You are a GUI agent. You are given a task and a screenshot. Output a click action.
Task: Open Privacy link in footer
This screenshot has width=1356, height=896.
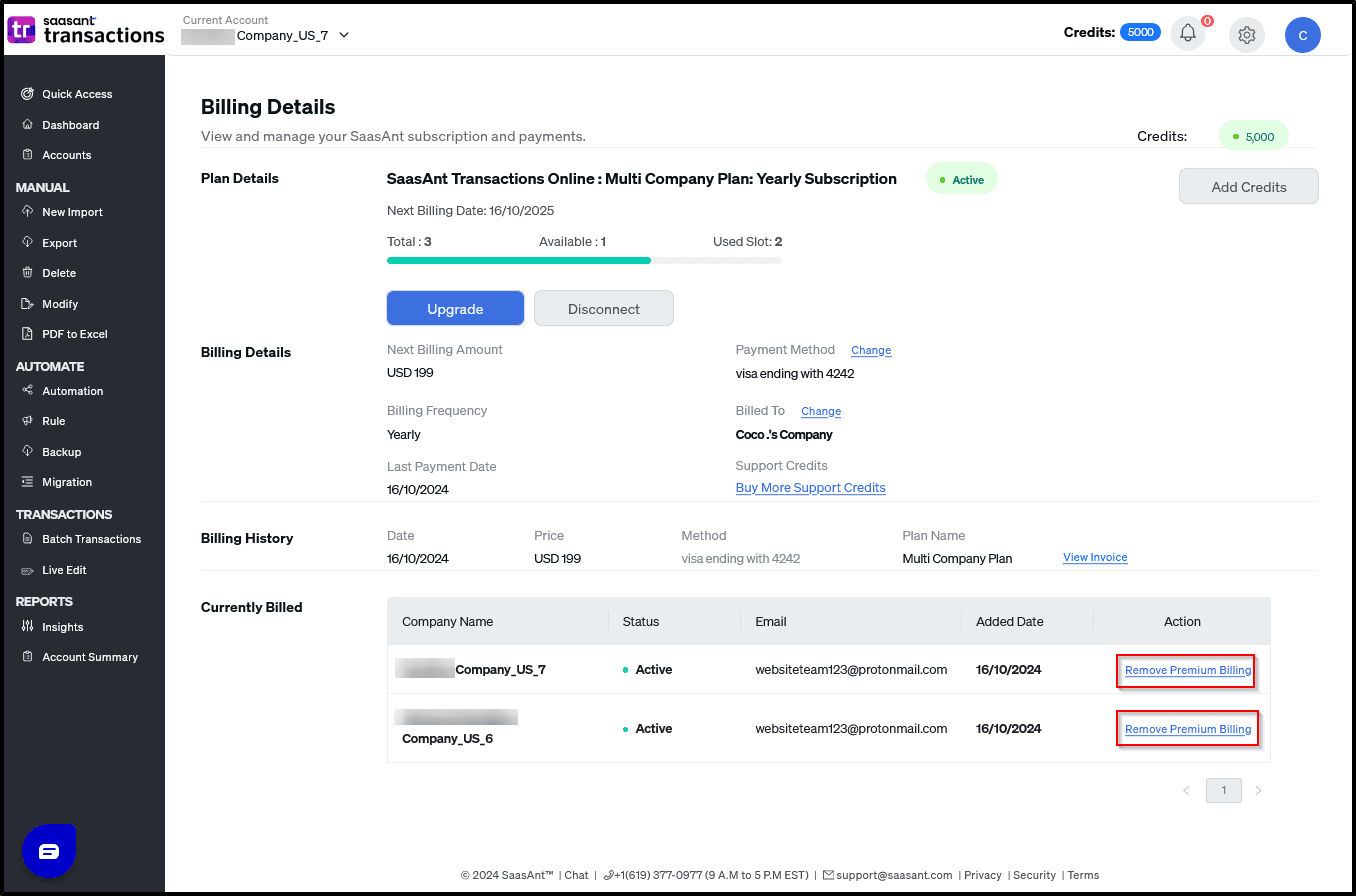coord(983,875)
